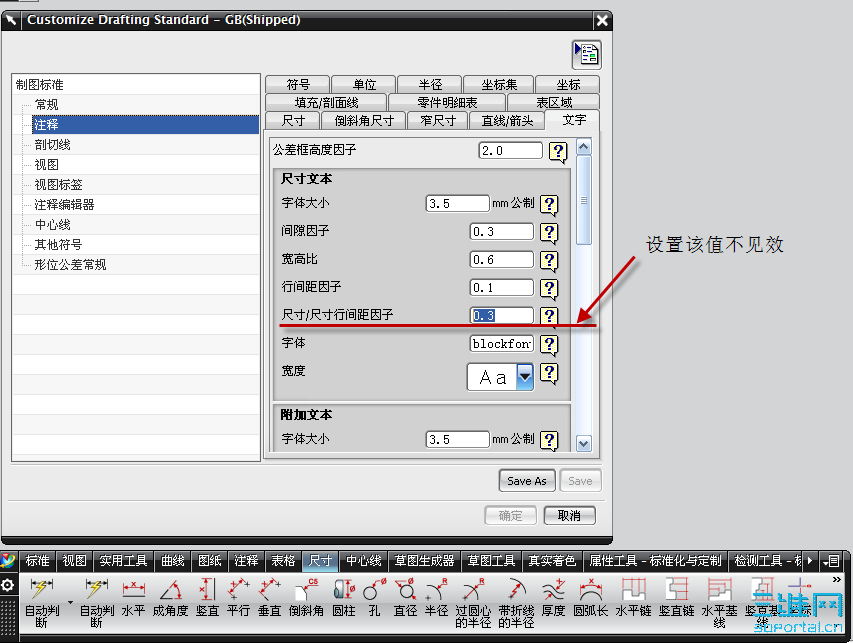
Task: Select the chamfer (倒斜角) dimension tool
Action: 306,598
